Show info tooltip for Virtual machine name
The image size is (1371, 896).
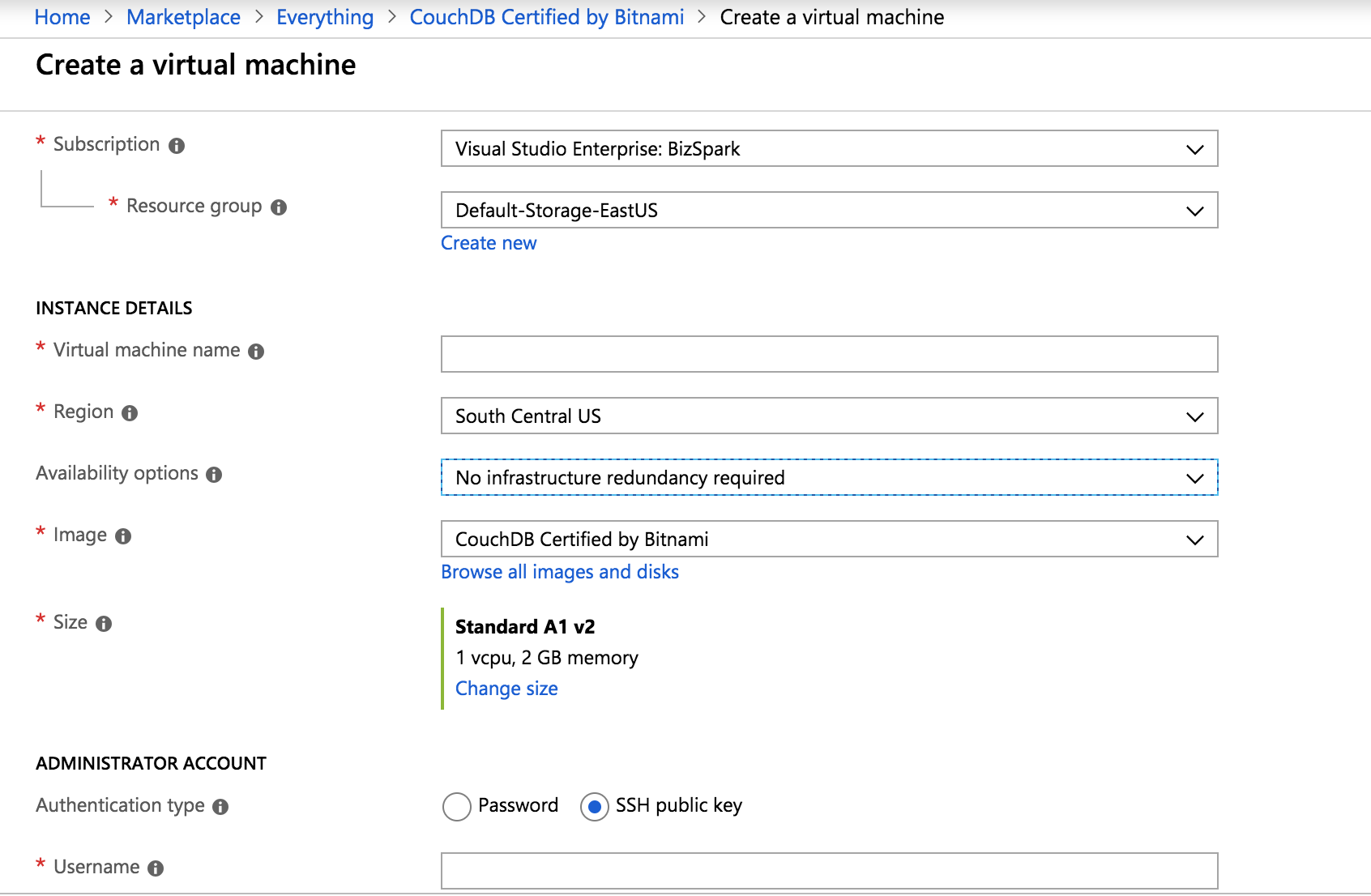pos(256,352)
